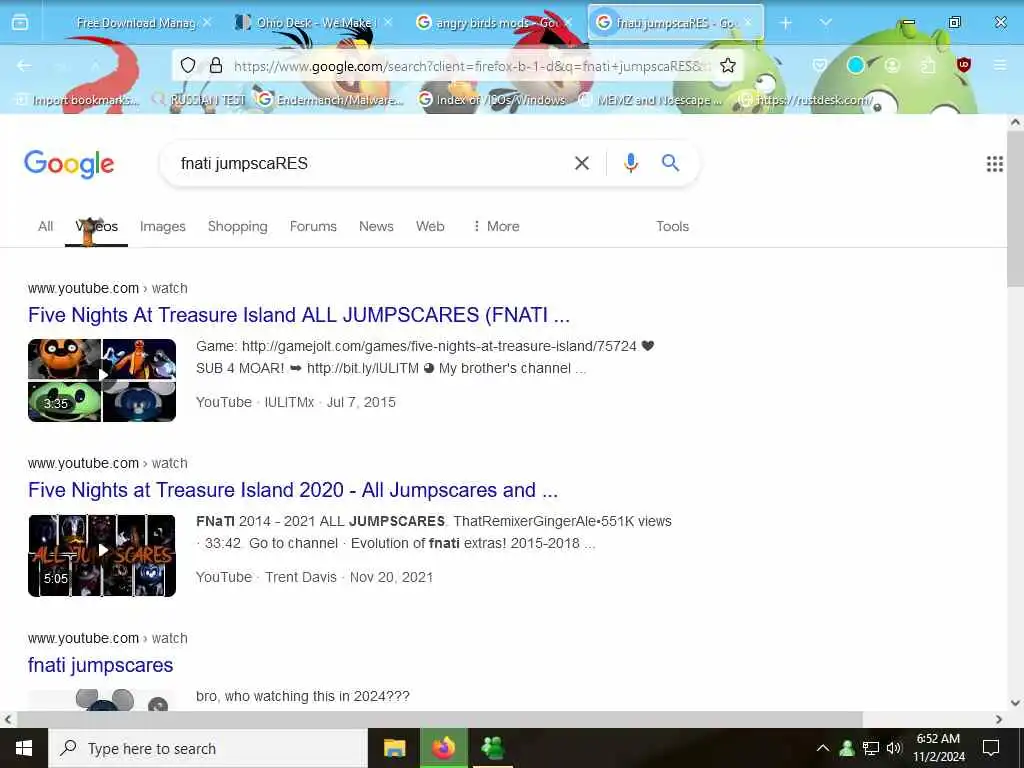The image size is (1024, 768).
Task: Open the Google apps grid icon
Action: [x=995, y=164]
